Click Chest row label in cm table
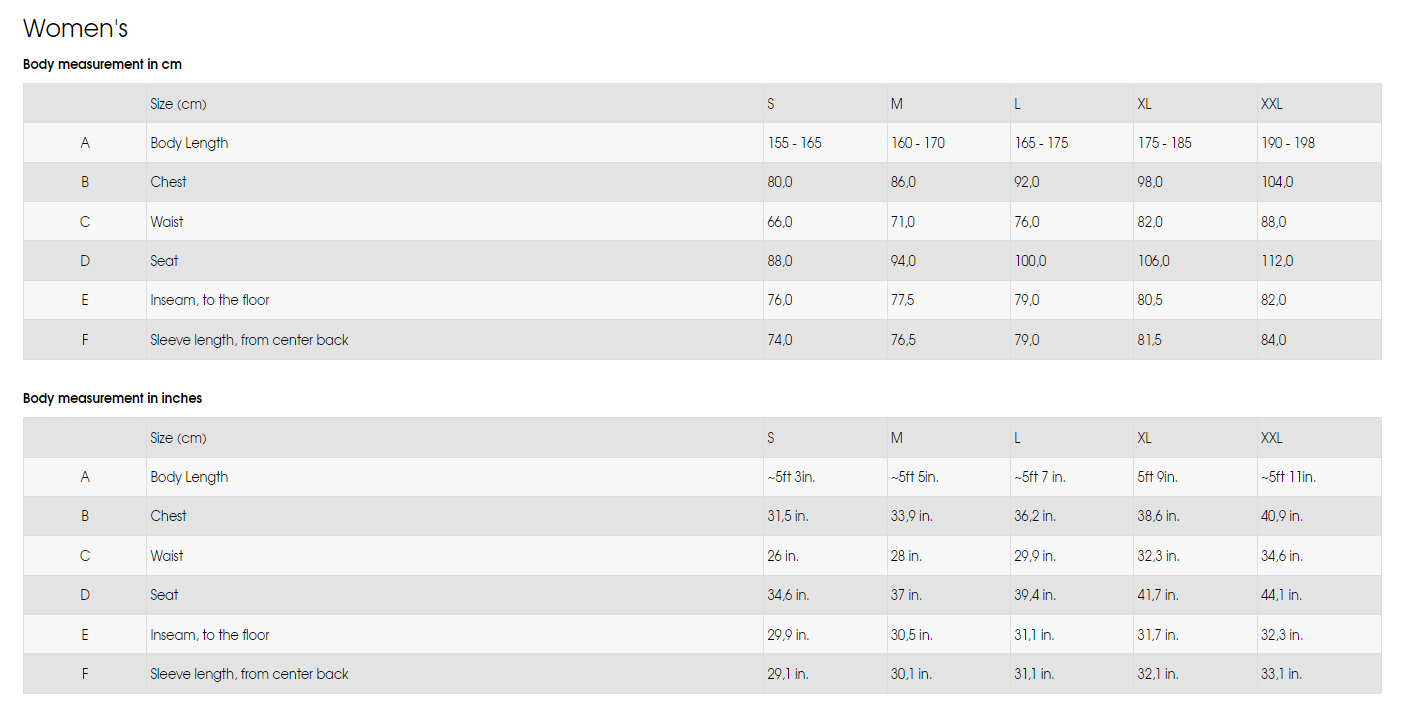Image resolution: width=1422 pixels, height=712 pixels. point(168,182)
